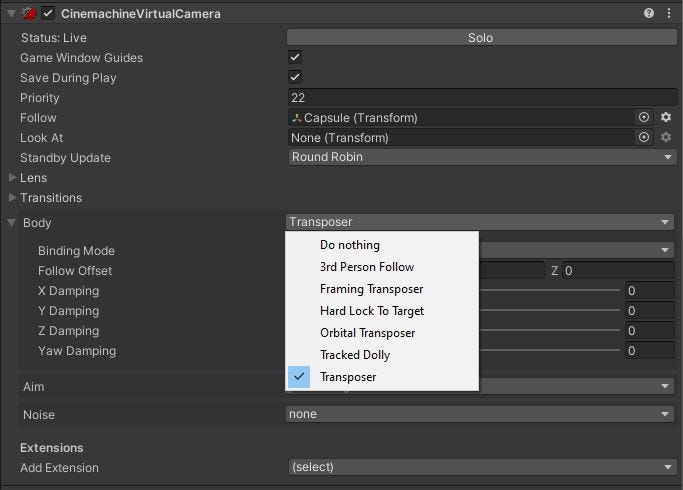Click the Yaw Damping slider track
Image resolution: width=683 pixels, height=490 pixels.
tap(549, 350)
